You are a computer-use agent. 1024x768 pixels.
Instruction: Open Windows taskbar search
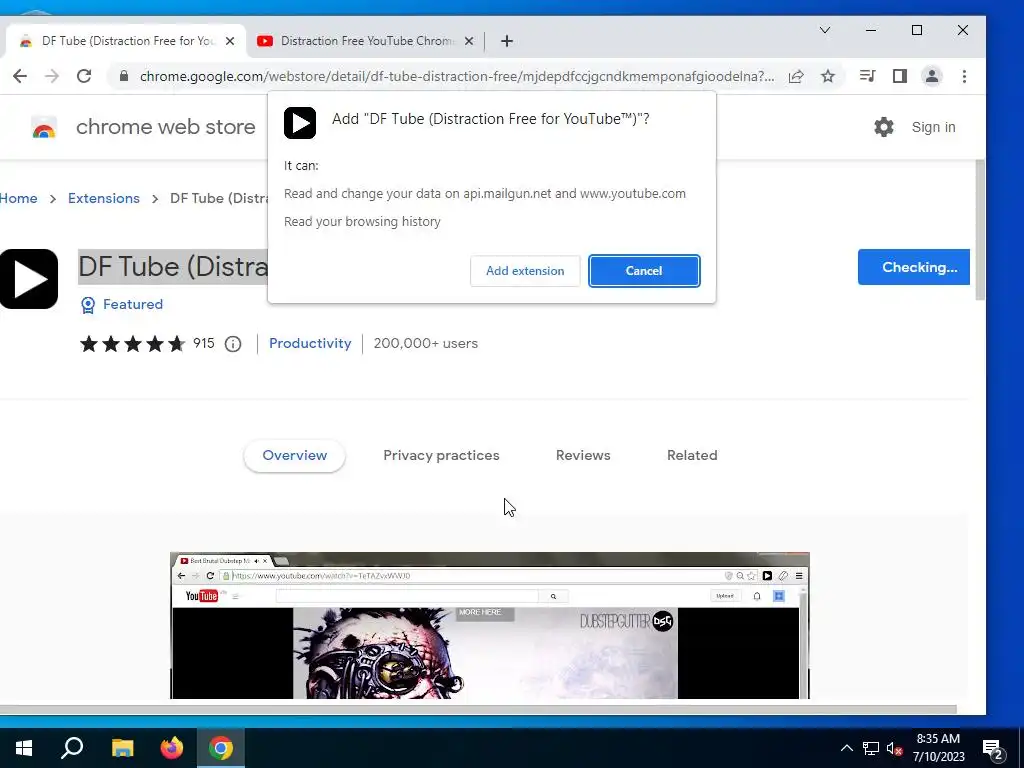click(x=72, y=748)
